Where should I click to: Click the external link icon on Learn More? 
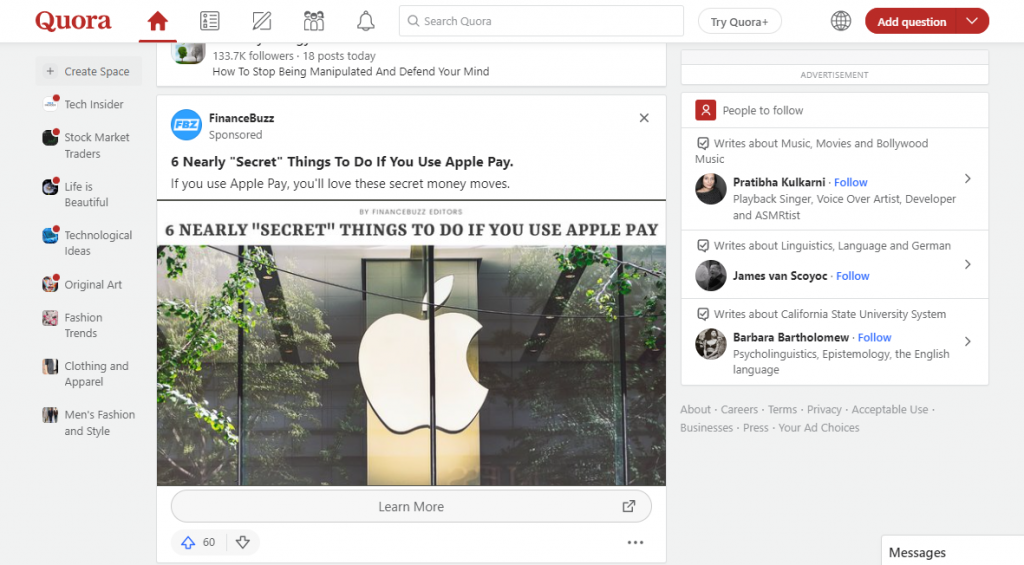tap(628, 506)
